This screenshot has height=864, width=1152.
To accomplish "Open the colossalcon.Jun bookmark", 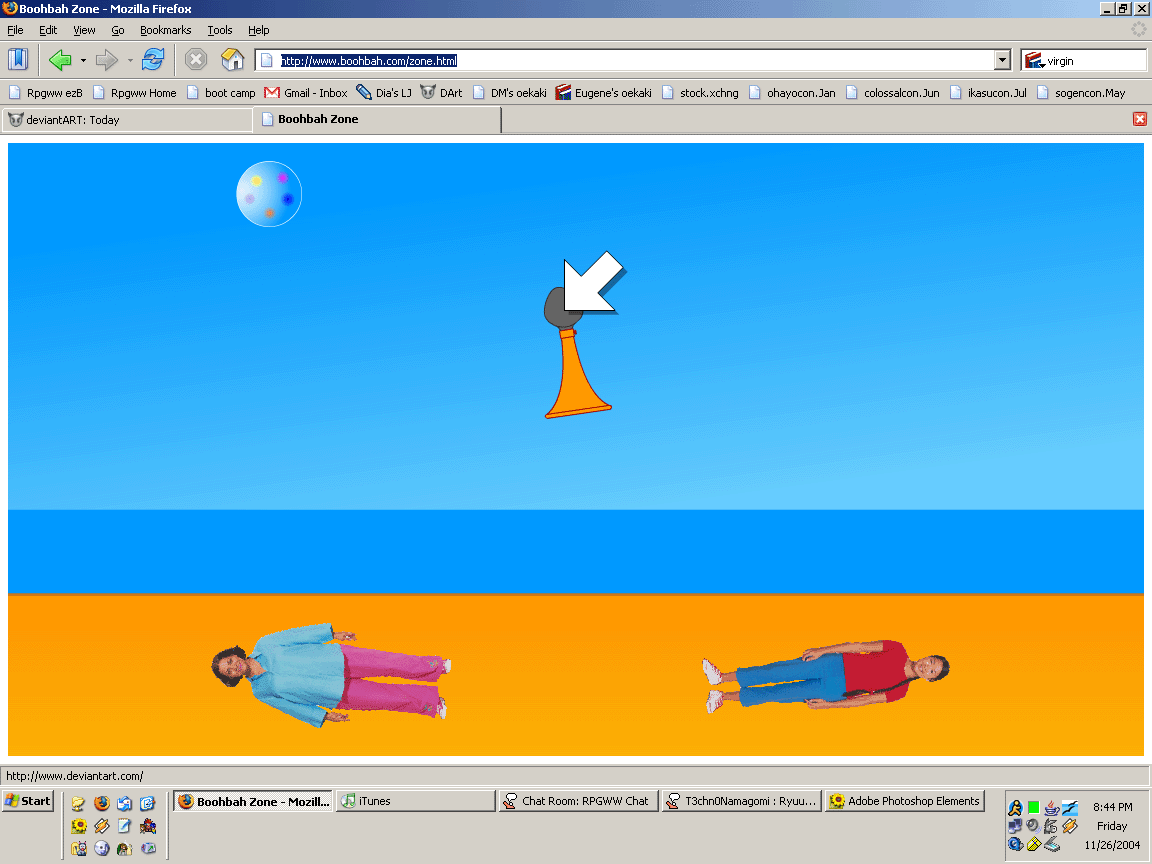I will pyautogui.click(x=893, y=93).
